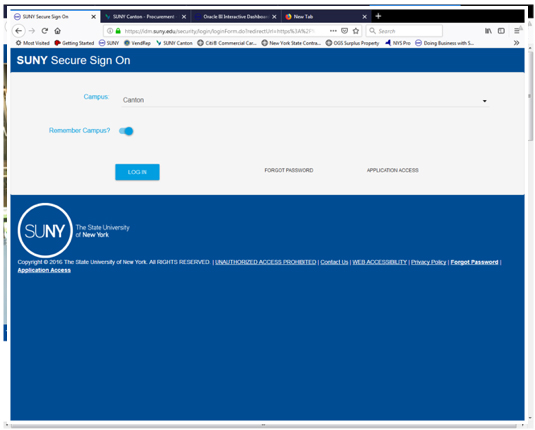Viewport: 535px width, 430px height.
Task: Show sidebars with the sidebar icon
Action: (x=501, y=31)
